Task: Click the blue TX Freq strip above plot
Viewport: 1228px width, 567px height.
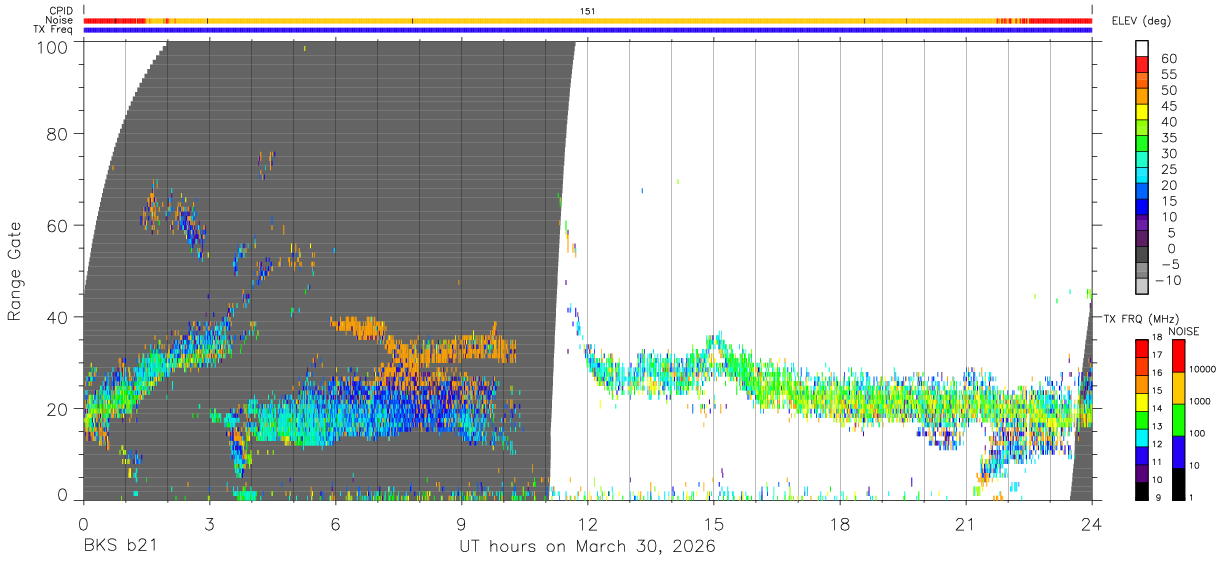Action: pos(587,30)
